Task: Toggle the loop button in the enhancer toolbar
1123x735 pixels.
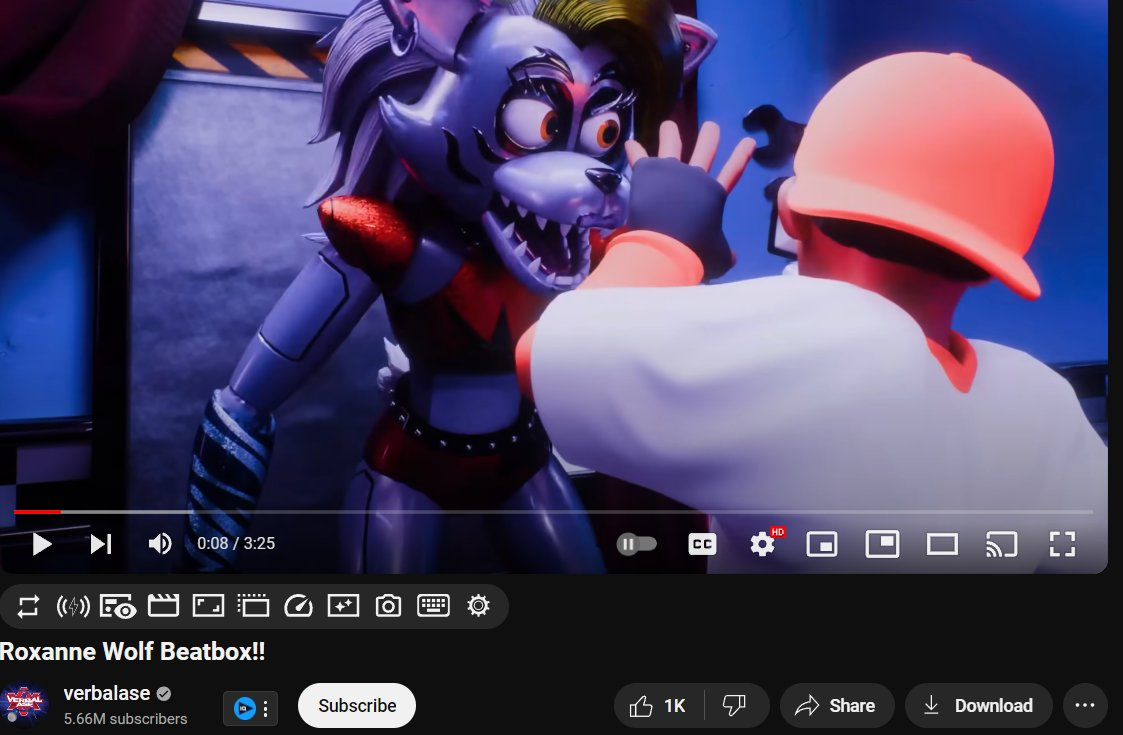Action: point(27,607)
